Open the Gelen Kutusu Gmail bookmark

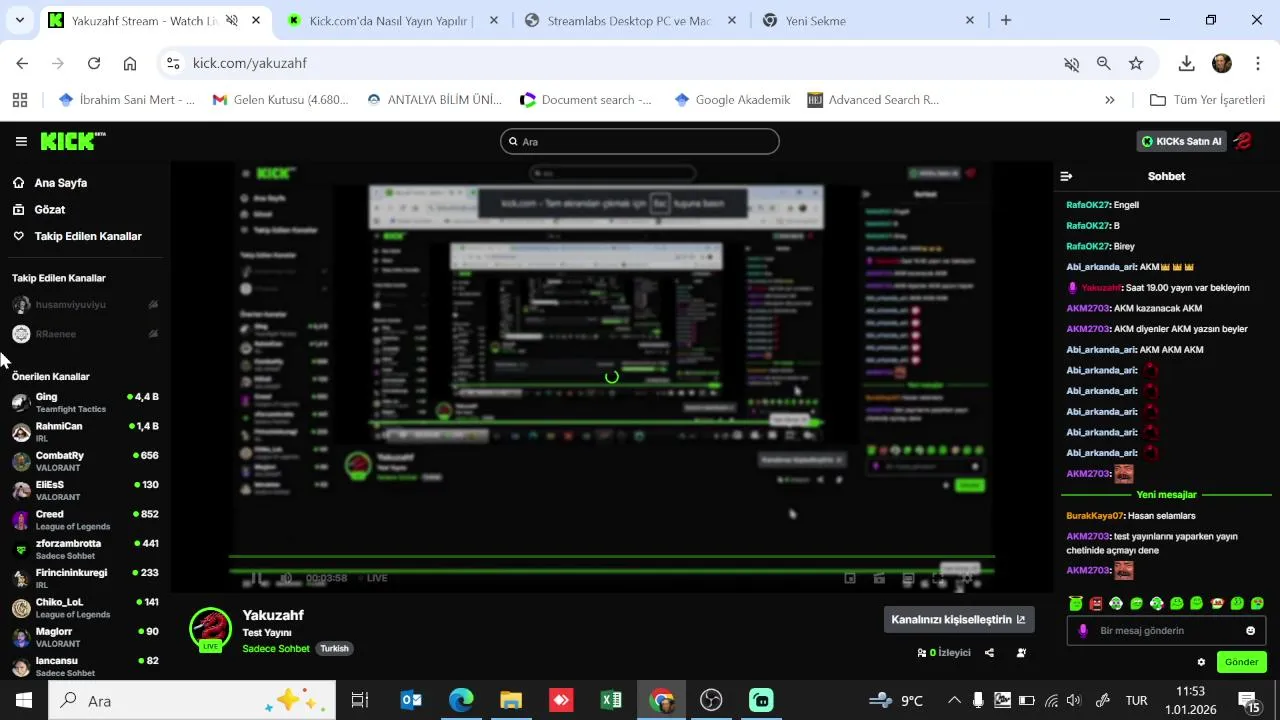(281, 99)
